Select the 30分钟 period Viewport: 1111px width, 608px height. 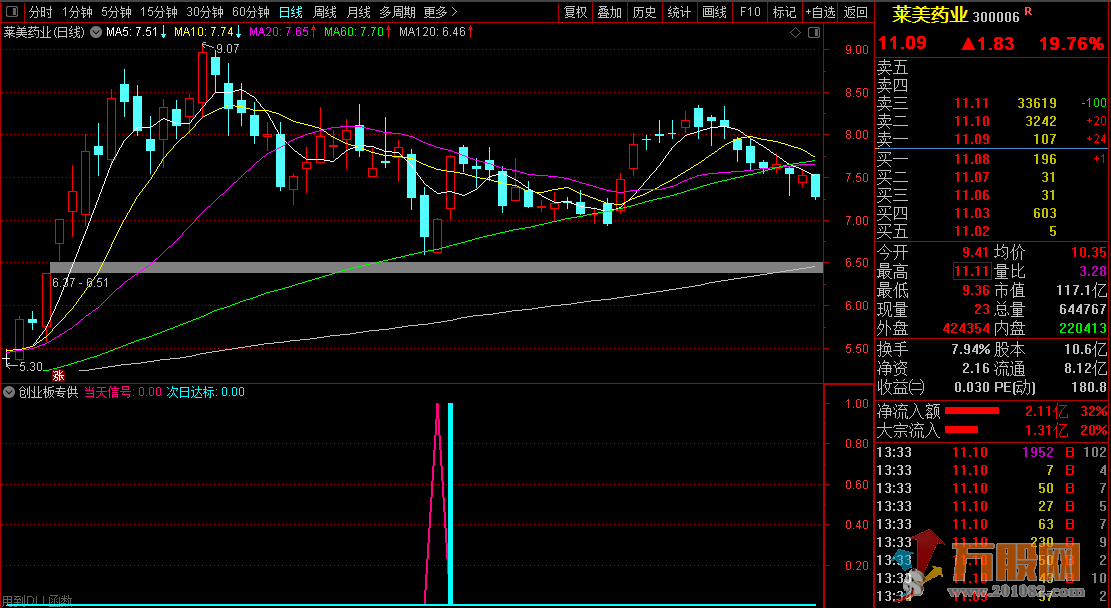(x=205, y=12)
